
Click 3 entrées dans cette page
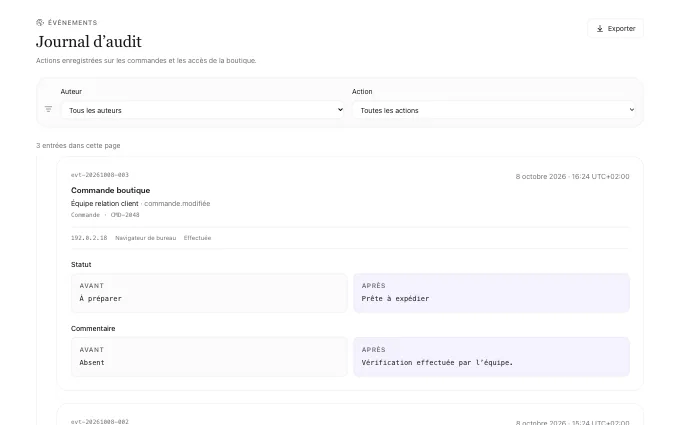tap(78, 146)
